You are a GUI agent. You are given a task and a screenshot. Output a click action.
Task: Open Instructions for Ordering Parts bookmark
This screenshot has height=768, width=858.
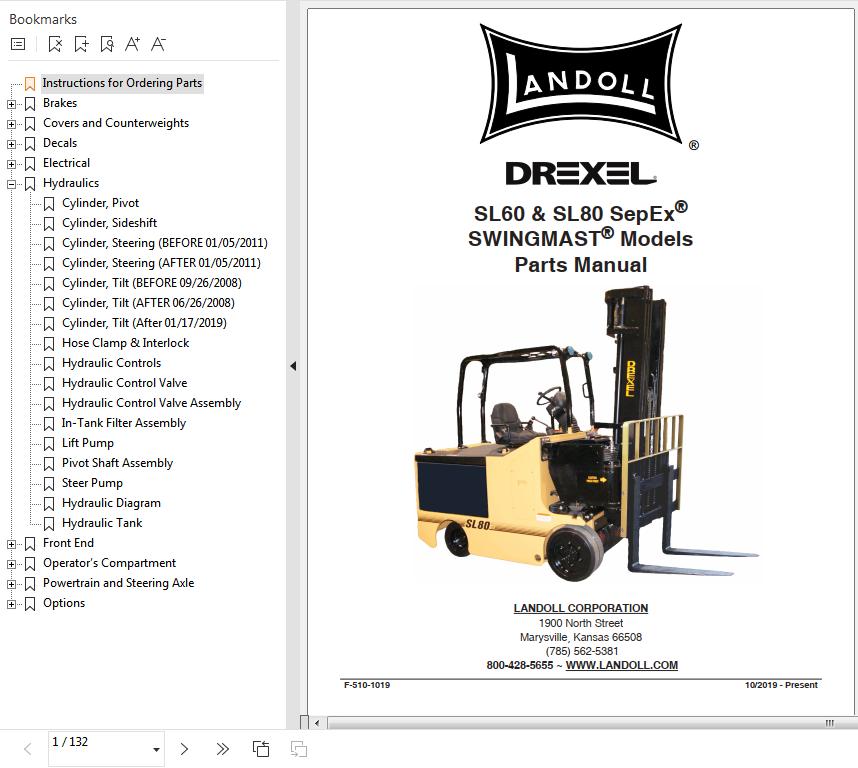[122, 83]
